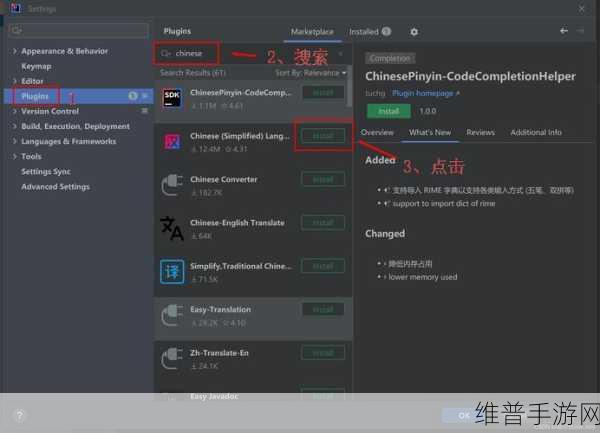Viewport: 600px width, 433px height.
Task: Close the Settings dialog
Action: coord(581,8)
